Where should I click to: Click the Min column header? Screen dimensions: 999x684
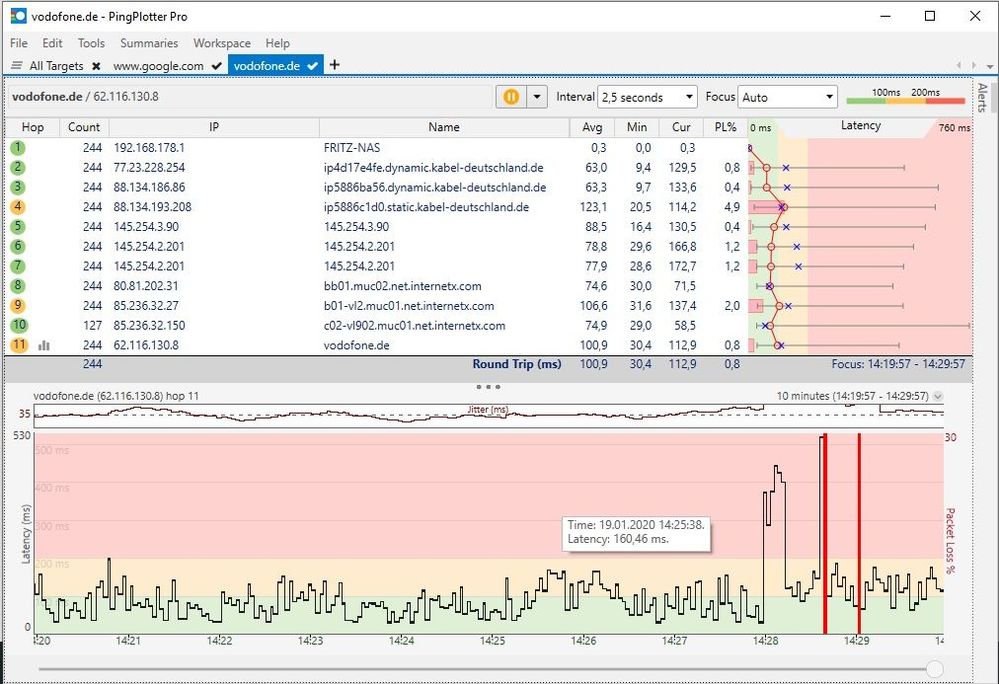click(x=636, y=127)
